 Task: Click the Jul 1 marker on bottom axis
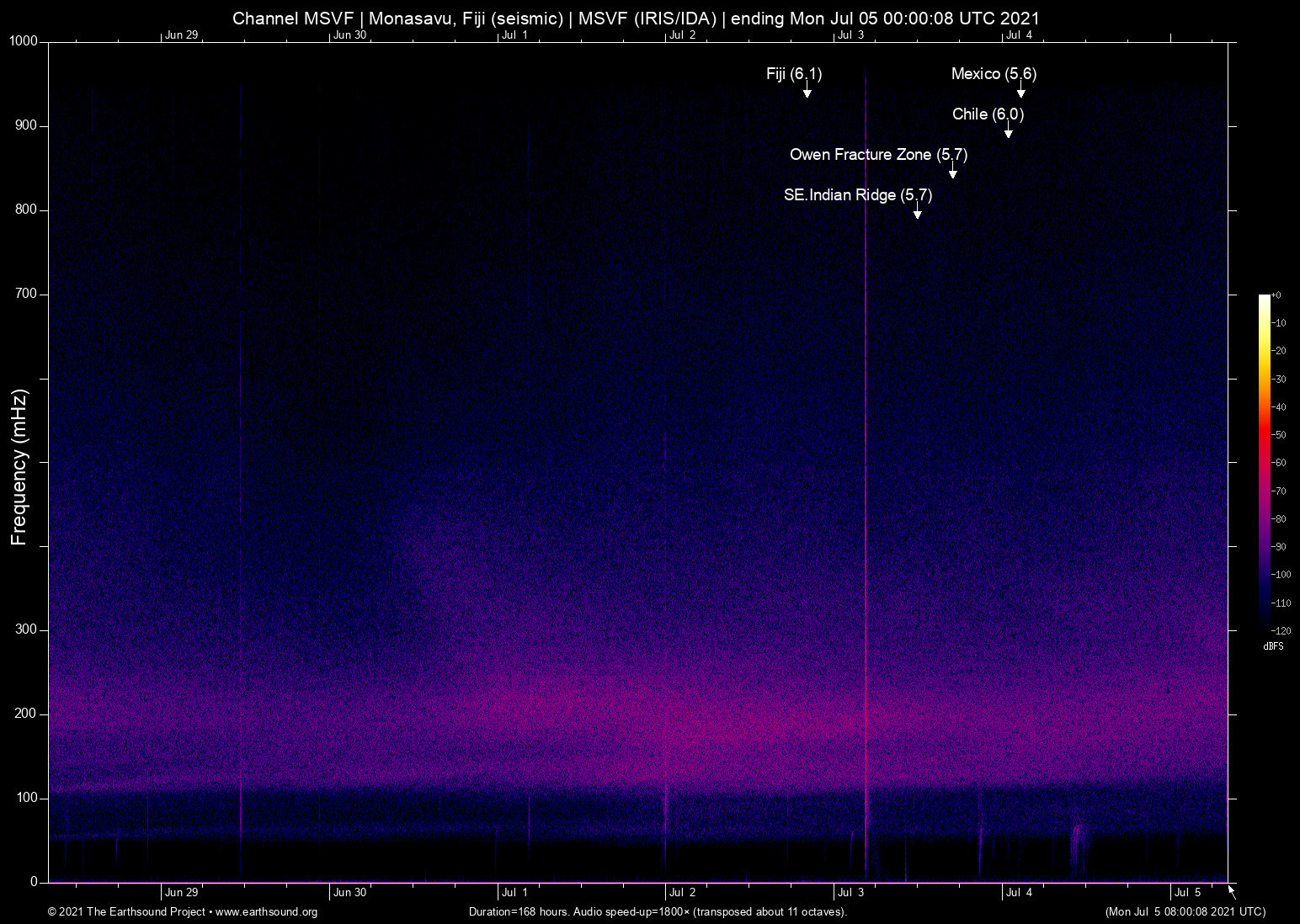coord(514,892)
